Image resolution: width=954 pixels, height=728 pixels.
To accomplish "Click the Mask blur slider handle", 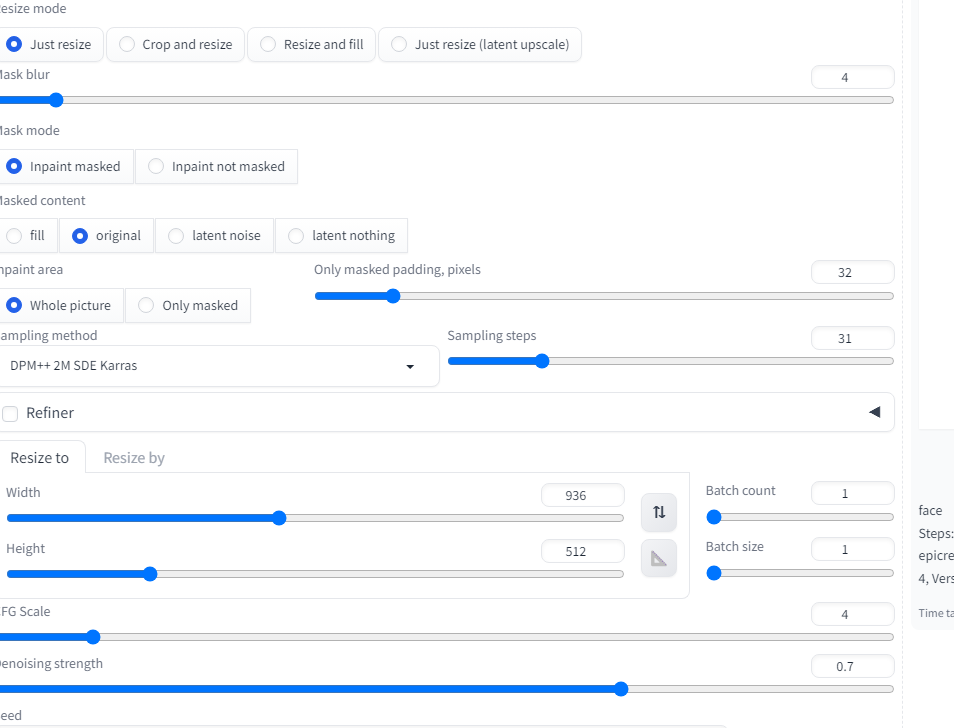I will click(56, 100).
